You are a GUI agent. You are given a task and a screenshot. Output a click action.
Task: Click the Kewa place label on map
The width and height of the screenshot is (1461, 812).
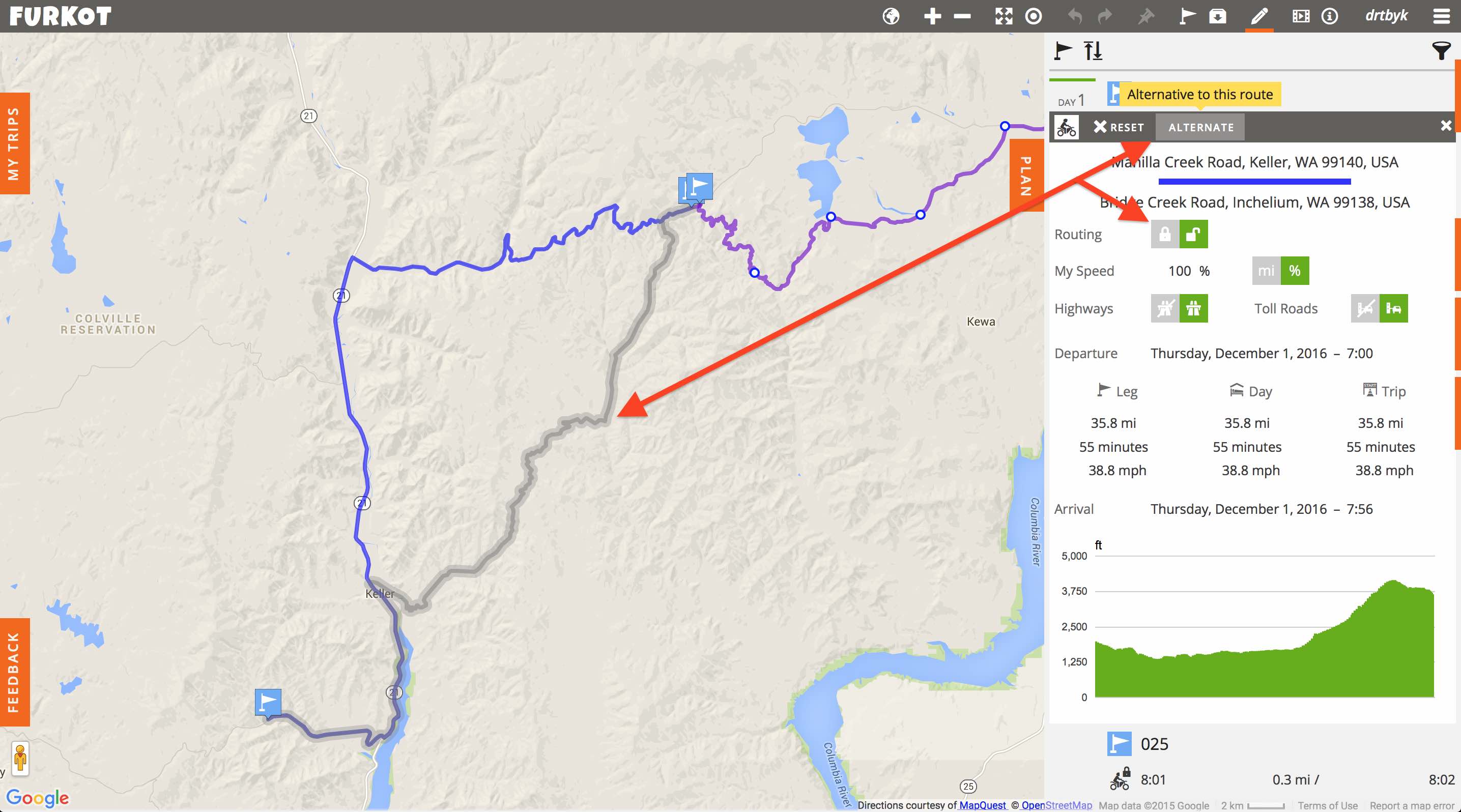tap(981, 322)
